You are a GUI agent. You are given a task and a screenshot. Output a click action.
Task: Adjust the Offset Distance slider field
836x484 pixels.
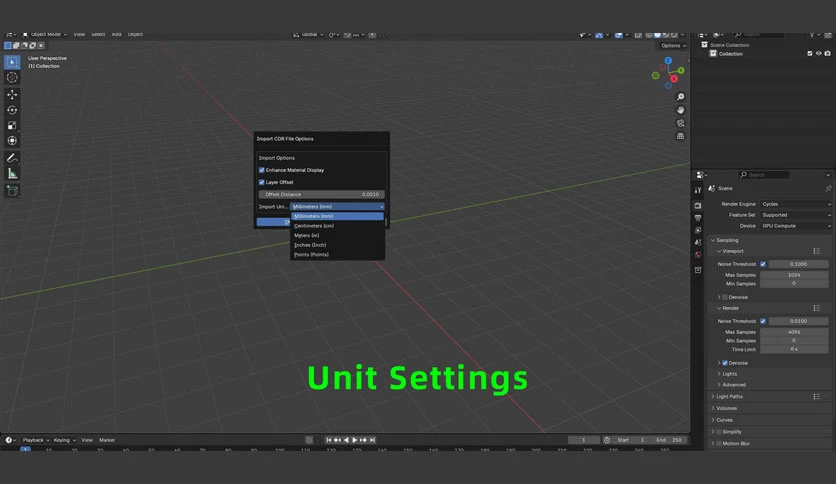(321, 195)
